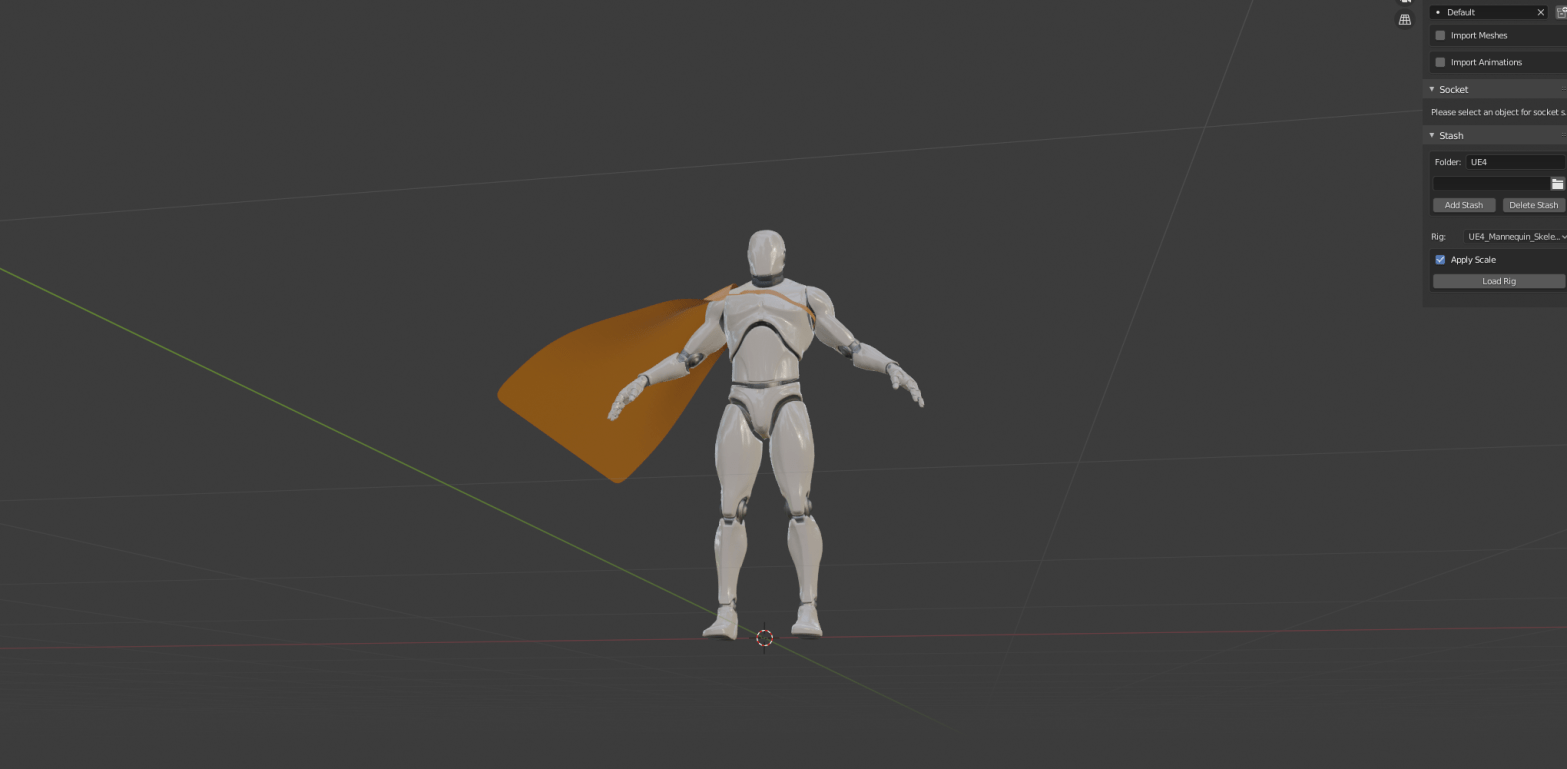Click the Load Rig button
The height and width of the screenshot is (769, 1567).
point(1498,281)
